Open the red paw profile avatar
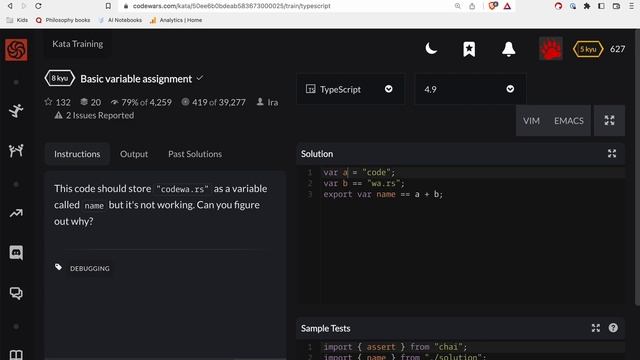 [x=551, y=49]
